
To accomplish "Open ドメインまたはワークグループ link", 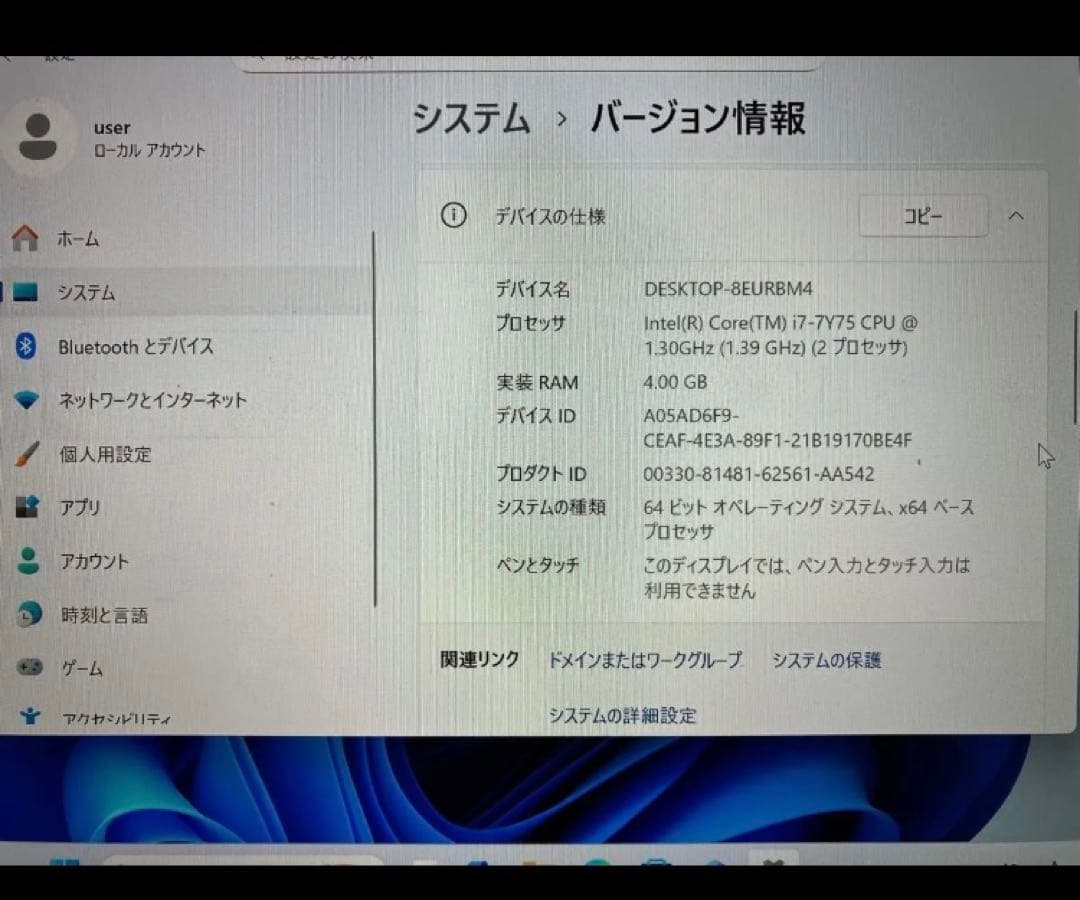I will [x=644, y=660].
